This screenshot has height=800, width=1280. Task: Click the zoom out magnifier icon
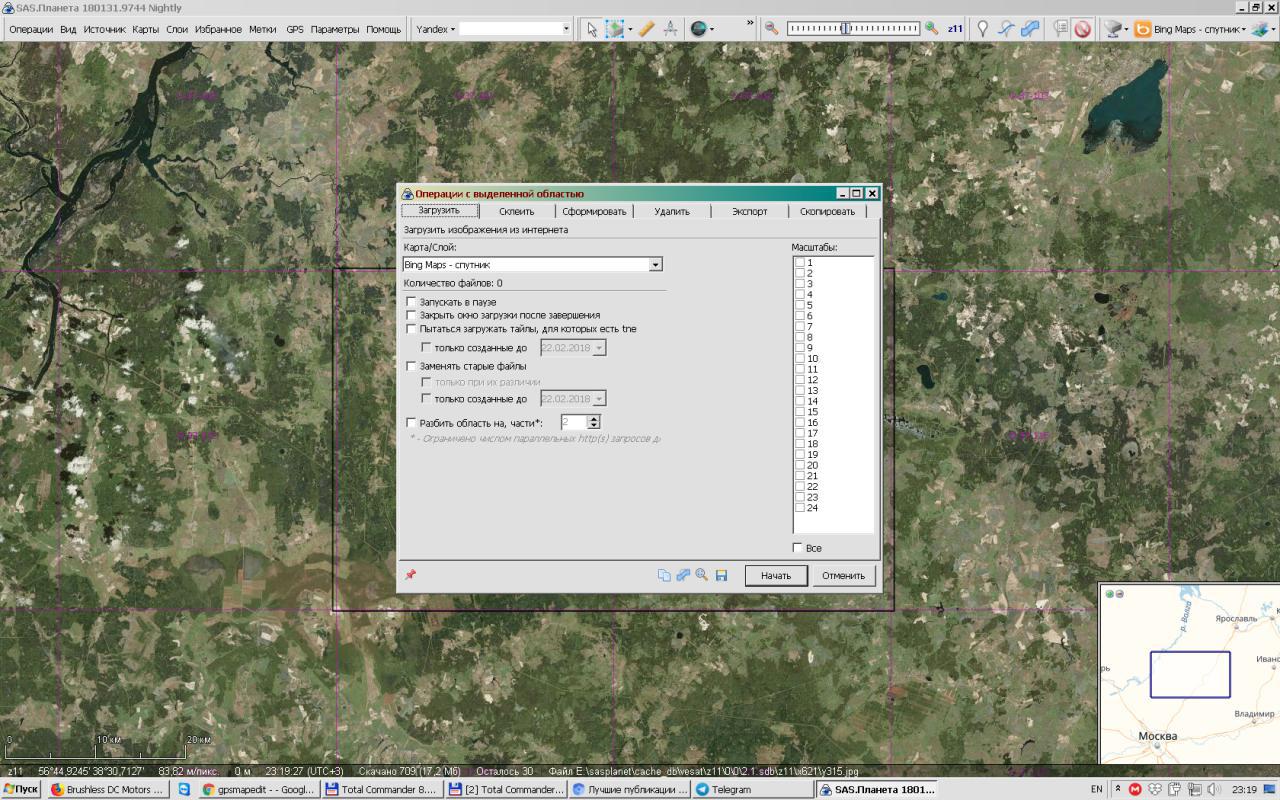click(771, 29)
